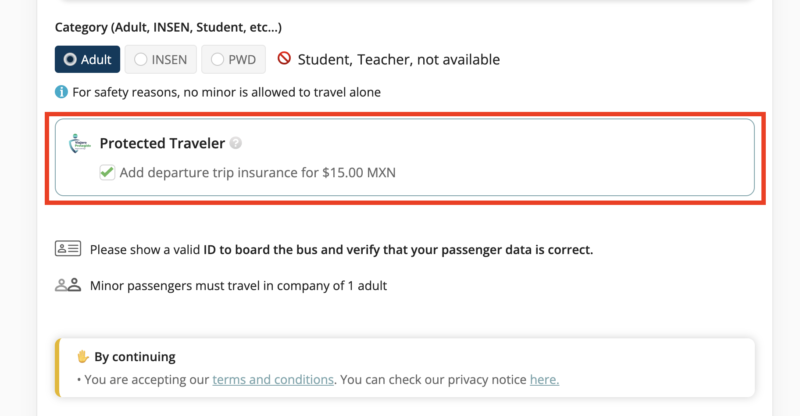Click the red prohibited icon beside Student, Teacher
This screenshot has width=800, height=416.
[284, 59]
